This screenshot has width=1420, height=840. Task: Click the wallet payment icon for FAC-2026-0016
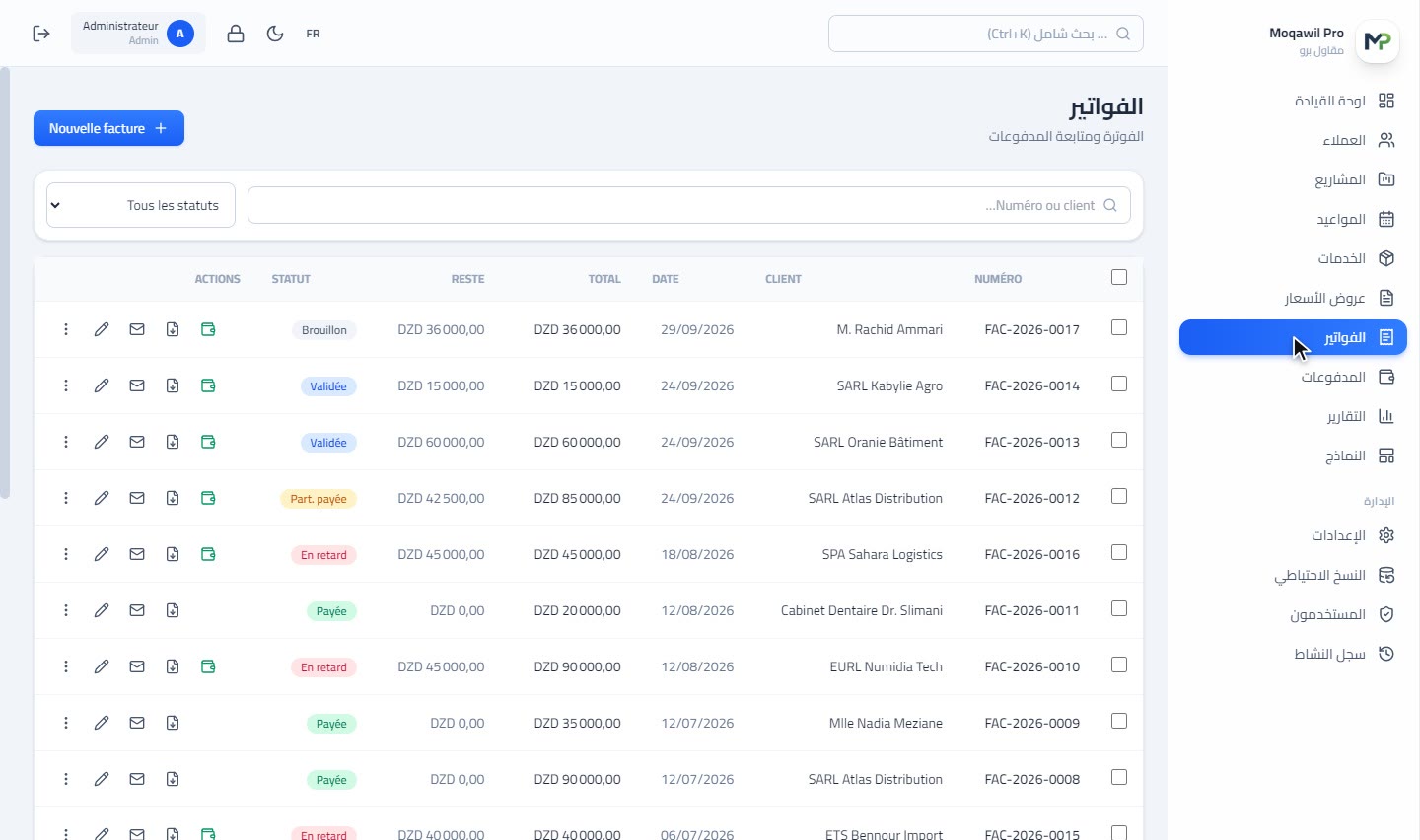(x=208, y=554)
